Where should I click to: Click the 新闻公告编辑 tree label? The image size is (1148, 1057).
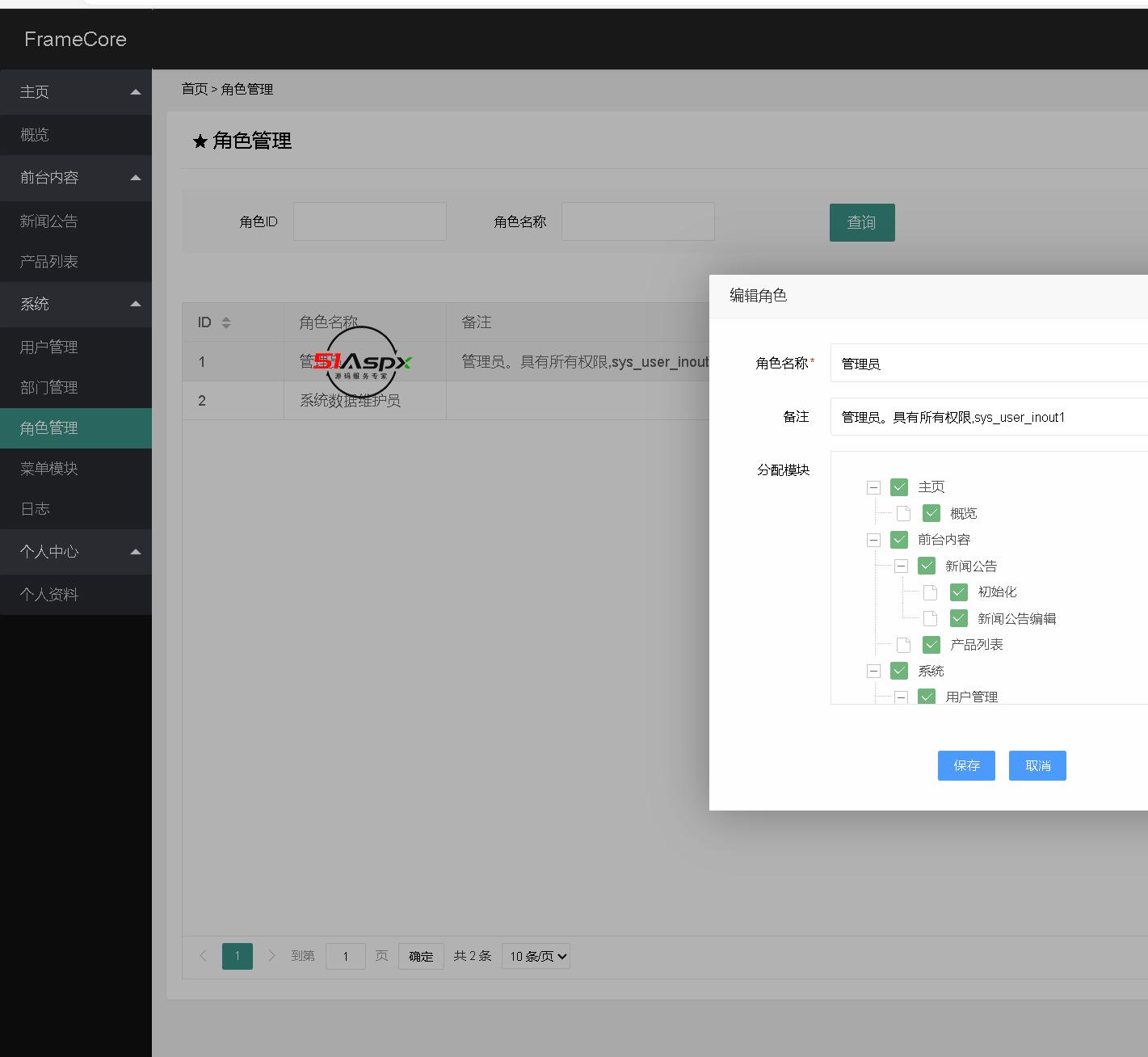(1017, 618)
